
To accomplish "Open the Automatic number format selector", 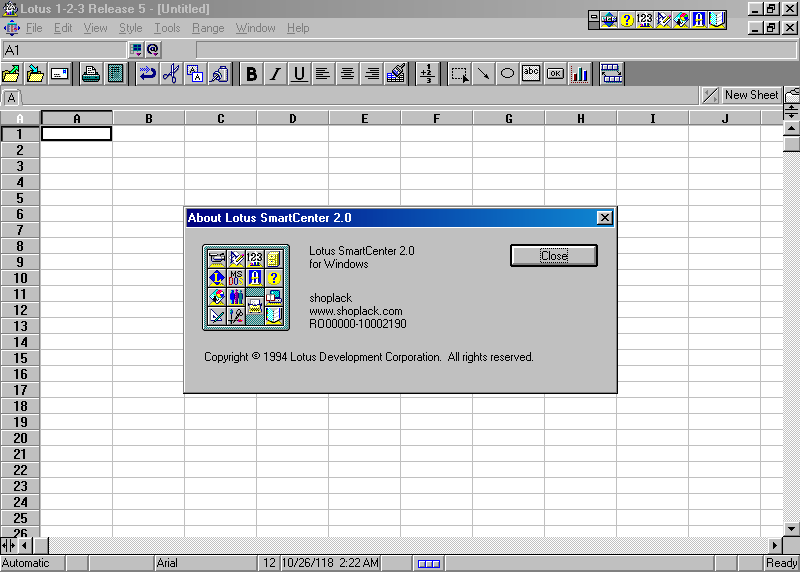I will (x=32, y=563).
